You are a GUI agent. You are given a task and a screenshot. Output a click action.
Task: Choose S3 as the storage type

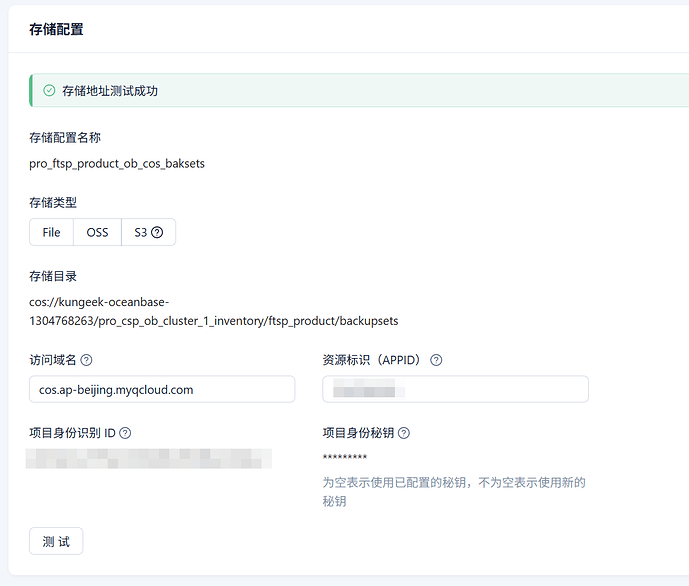pos(141,232)
